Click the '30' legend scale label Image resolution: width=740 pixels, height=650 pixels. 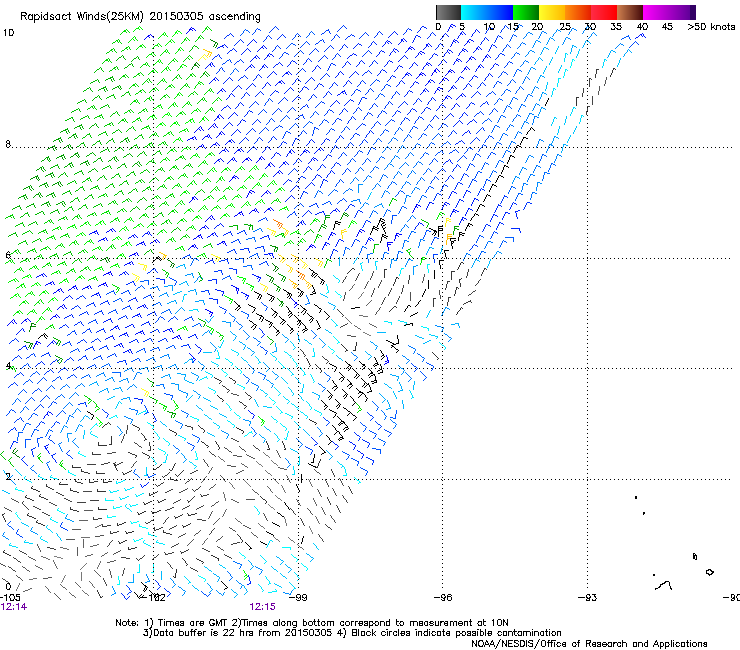pos(590,27)
